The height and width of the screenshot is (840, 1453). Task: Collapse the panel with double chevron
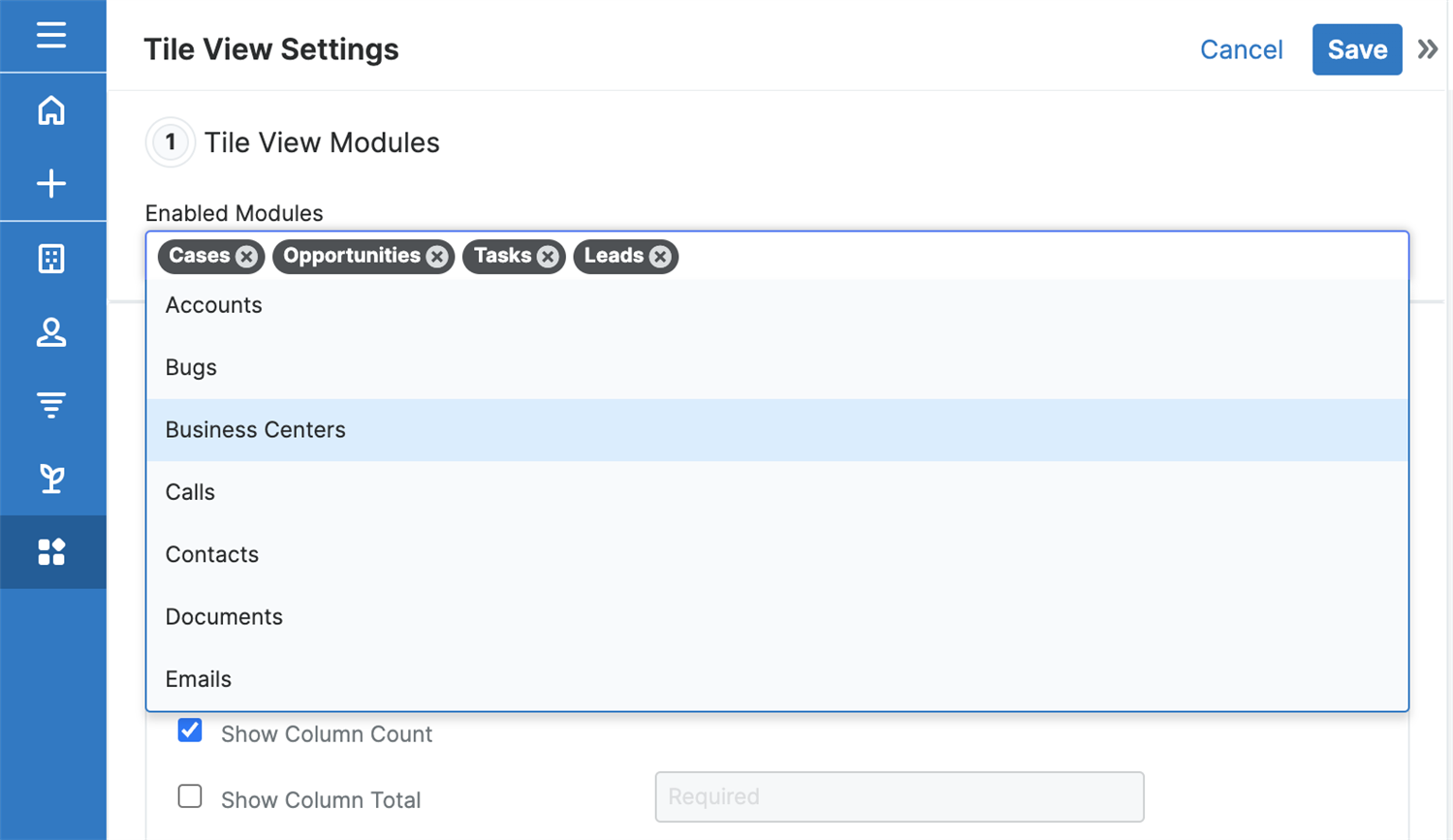pos(1427,49)
